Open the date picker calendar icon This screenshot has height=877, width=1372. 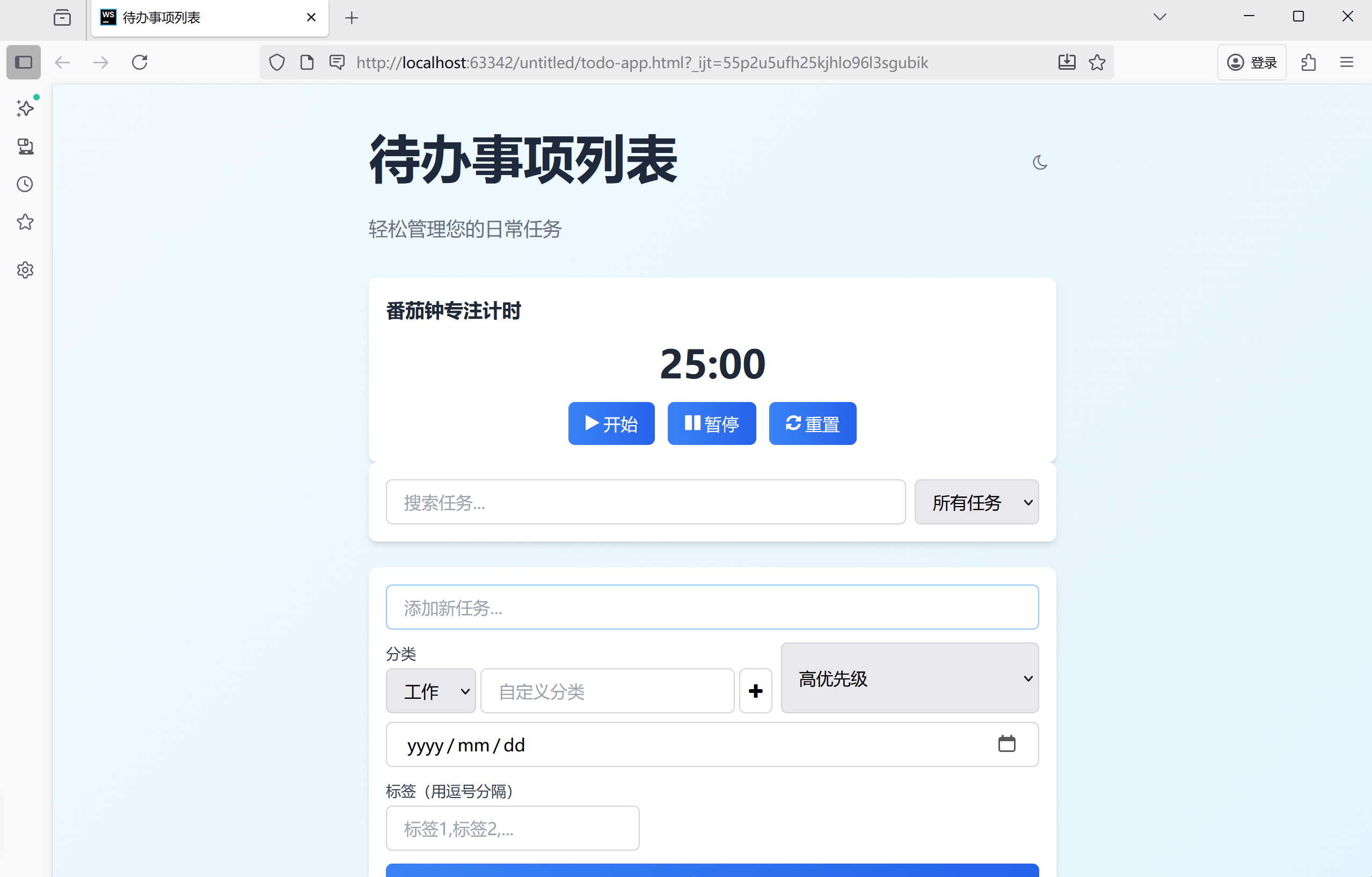click(1006, 744)
